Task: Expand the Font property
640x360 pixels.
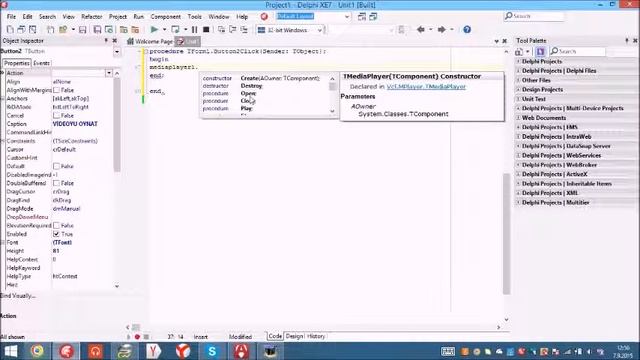Action: [3, 242]
